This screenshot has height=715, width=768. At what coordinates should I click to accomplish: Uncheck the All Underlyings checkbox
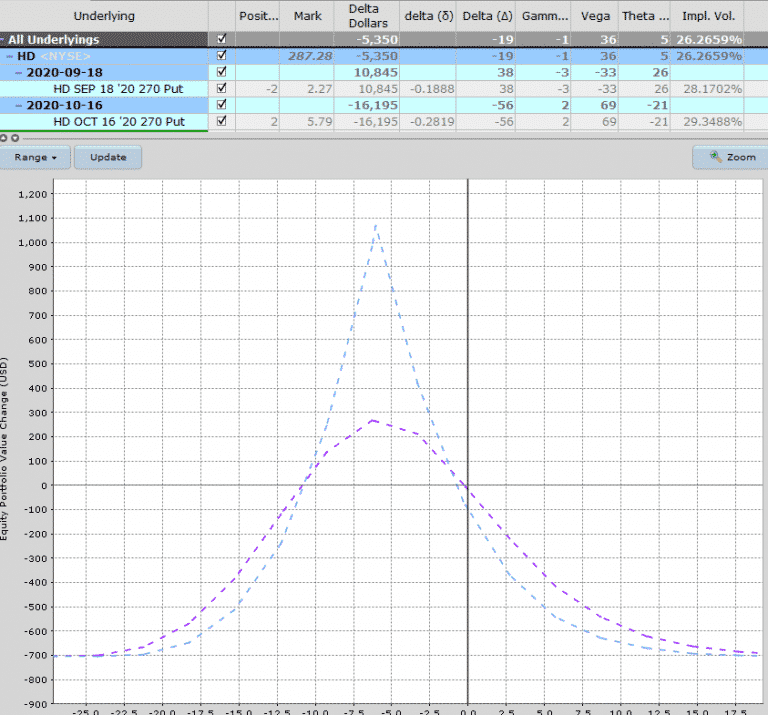click(x=221, y=39)
